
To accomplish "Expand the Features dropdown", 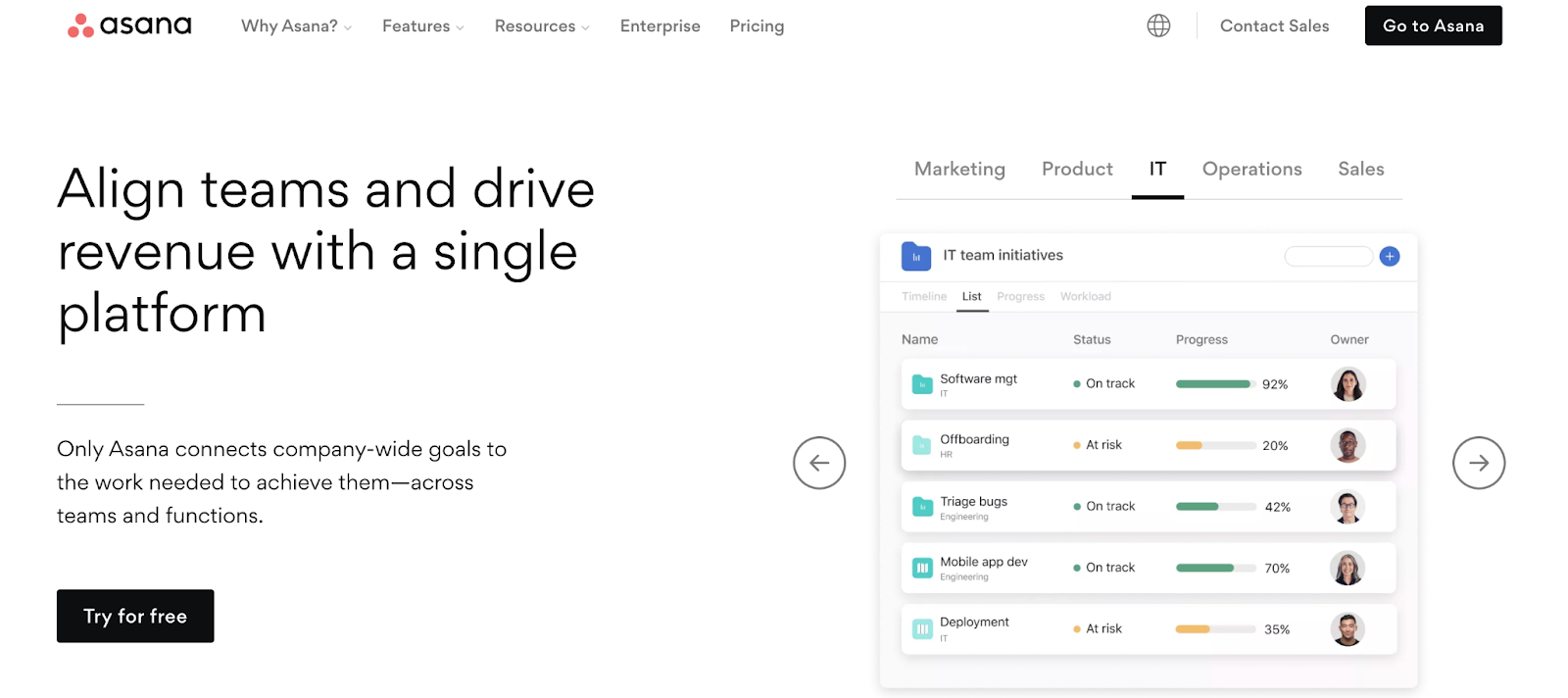I will [423, 26].
